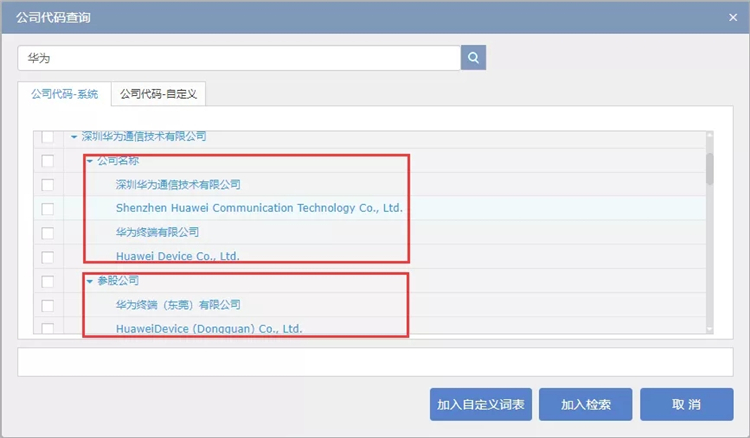Click the magnifier search icon button

pyautogui.click(x=473, y=57)
